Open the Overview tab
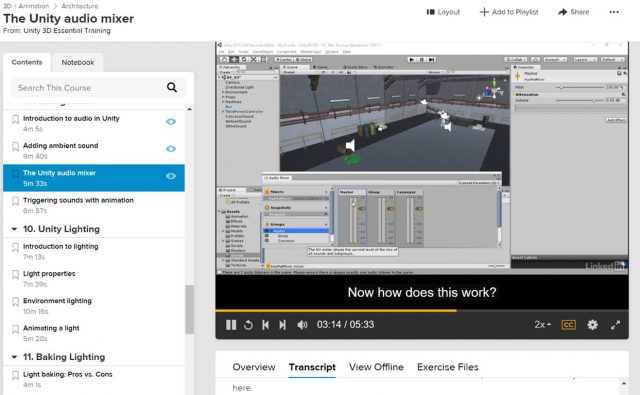 click(254, 367)
